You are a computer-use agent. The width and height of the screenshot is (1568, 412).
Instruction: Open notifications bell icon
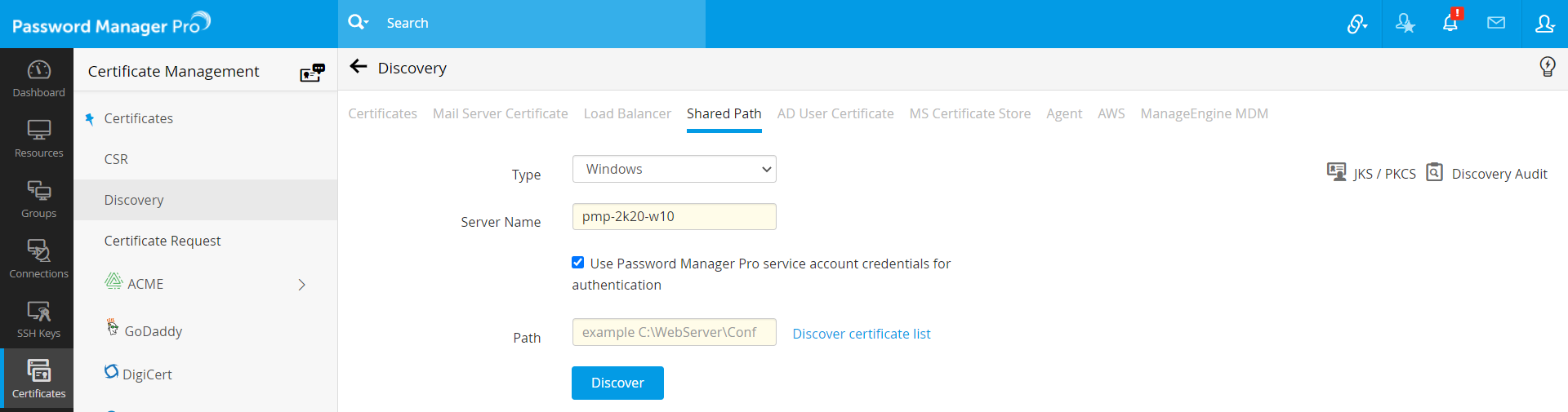pyautogui.click(x=1450, y=22)
